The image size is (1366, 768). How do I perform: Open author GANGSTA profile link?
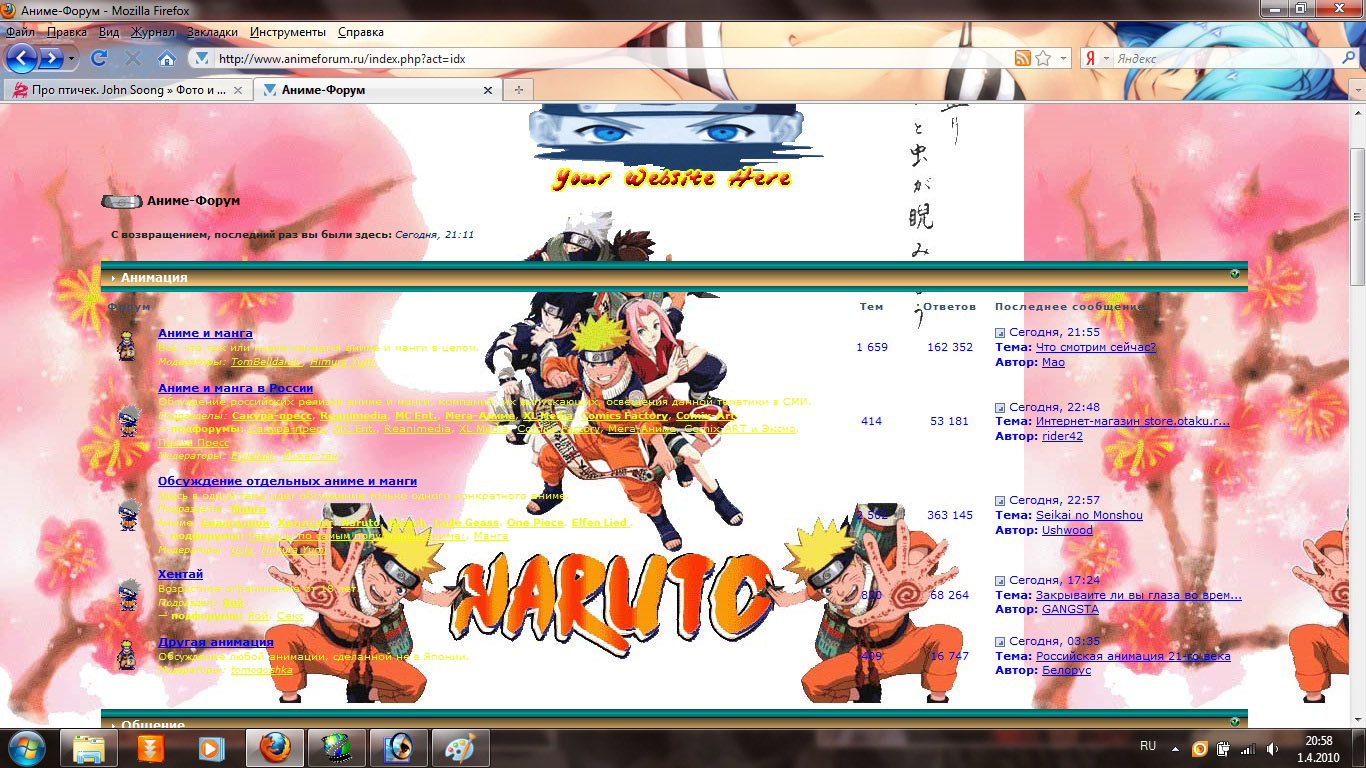pyautogui.click(x=1070, y=609)
